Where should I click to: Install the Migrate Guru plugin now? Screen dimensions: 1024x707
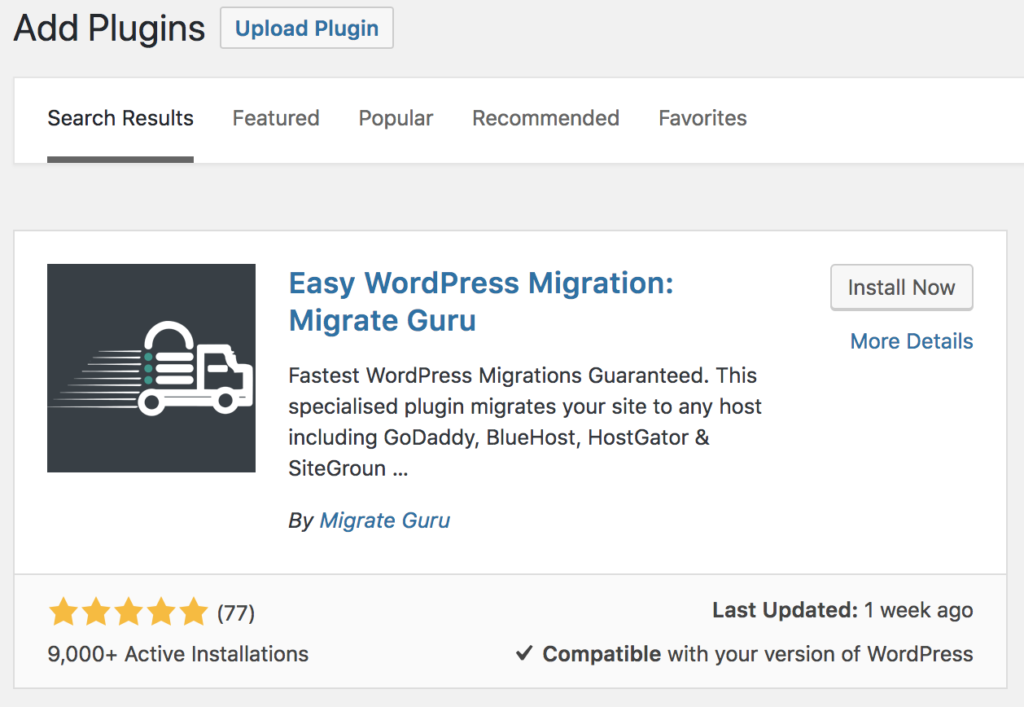pyautogui.click(x=901, y=288)
